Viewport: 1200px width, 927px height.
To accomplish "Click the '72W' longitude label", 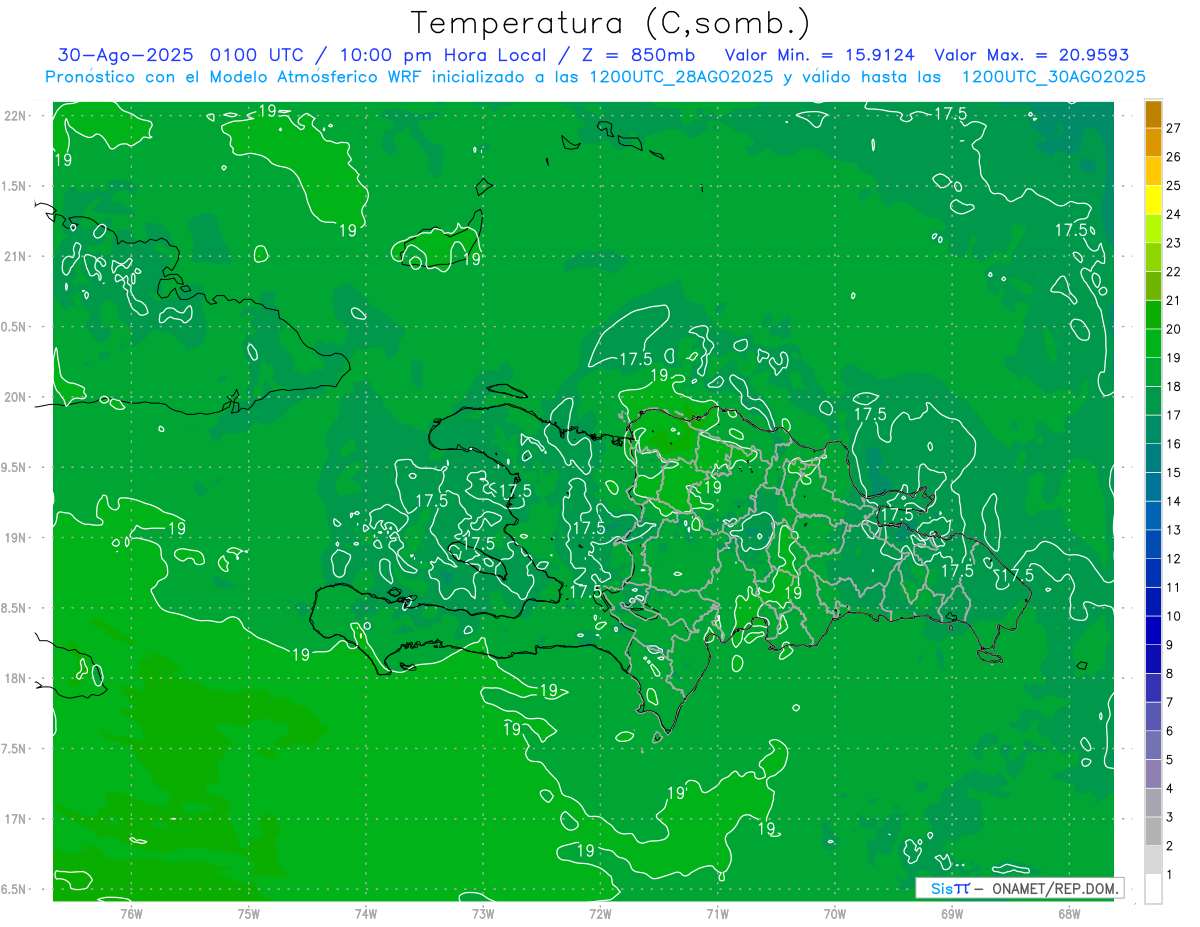I will [600, 913].
